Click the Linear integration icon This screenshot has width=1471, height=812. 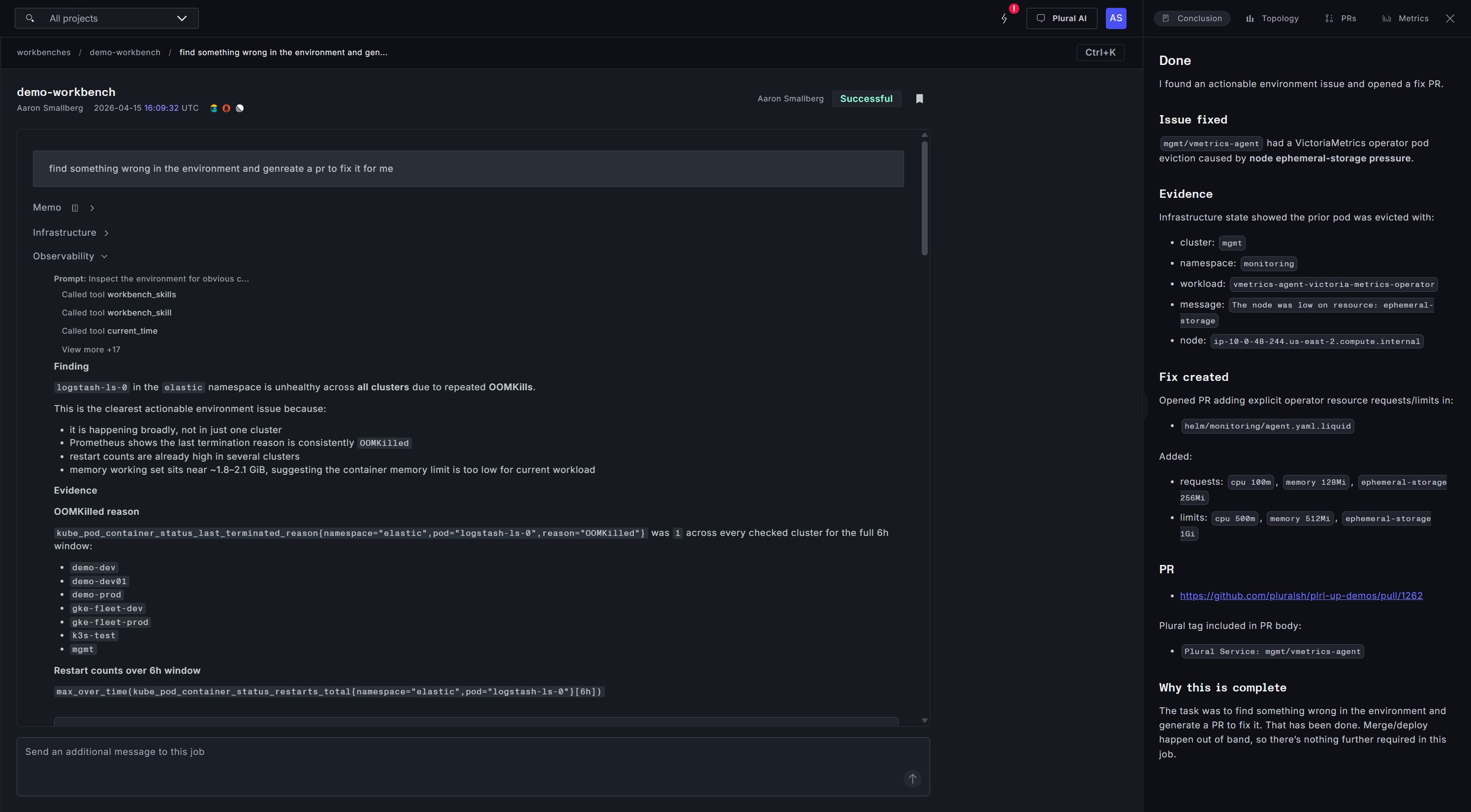click(x=240, y=108)
